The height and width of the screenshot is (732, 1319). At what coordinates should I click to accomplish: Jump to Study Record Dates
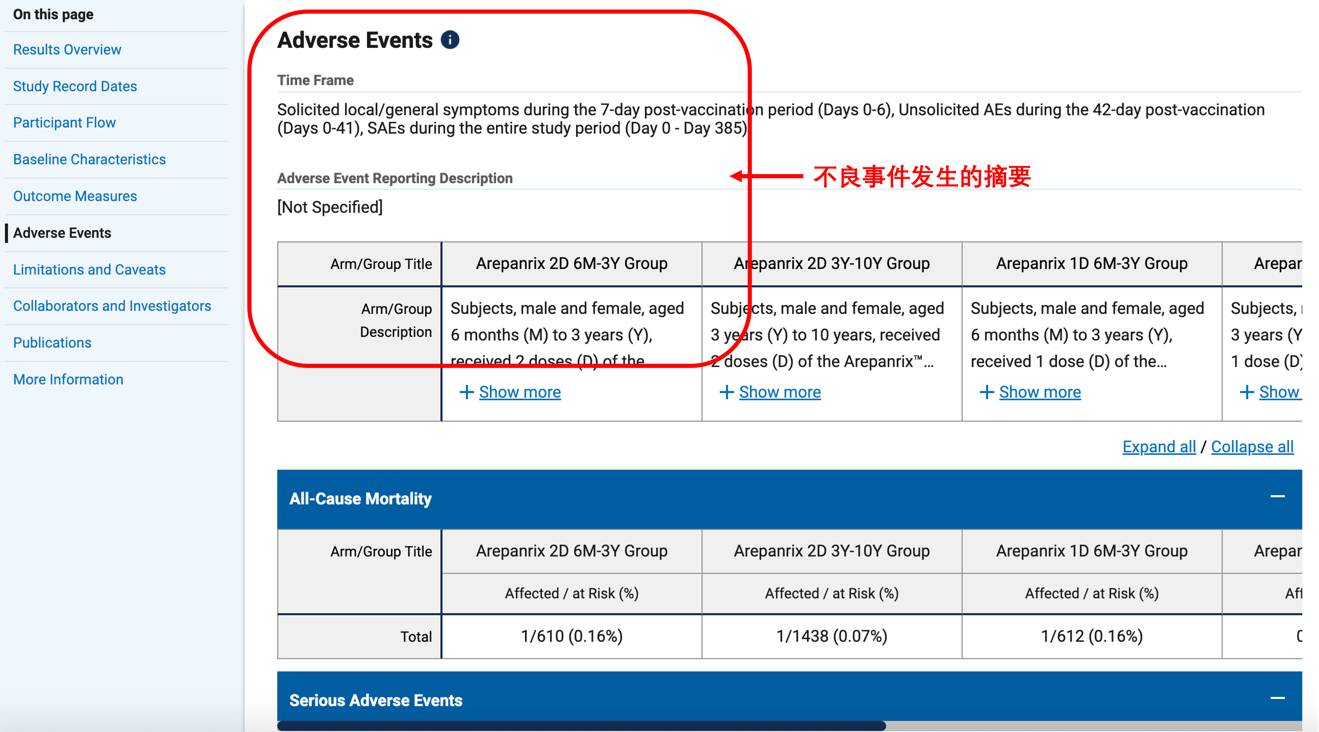pos(75,86)
